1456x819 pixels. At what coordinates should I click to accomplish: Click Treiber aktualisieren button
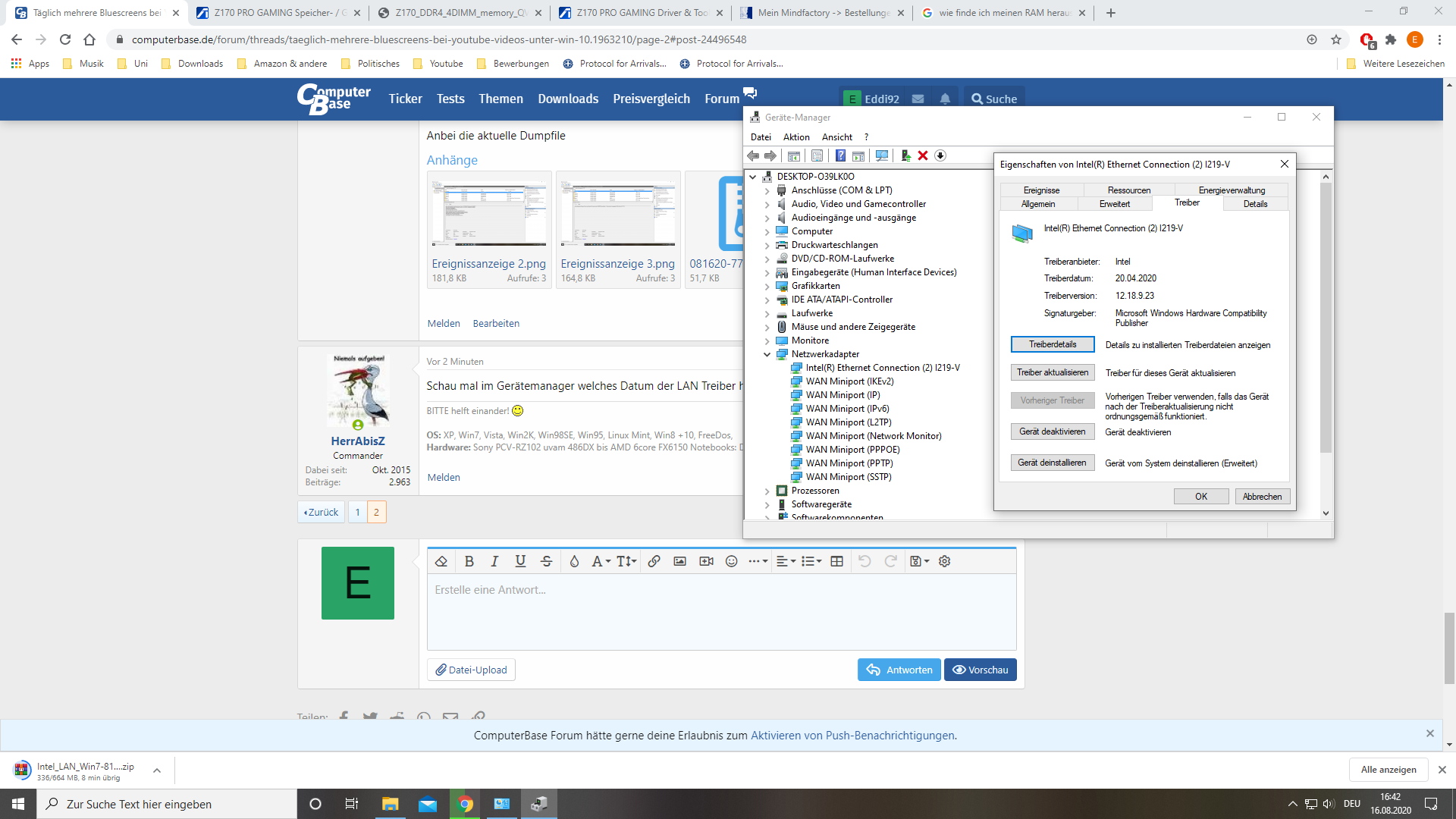click(x=1052, y=372)
